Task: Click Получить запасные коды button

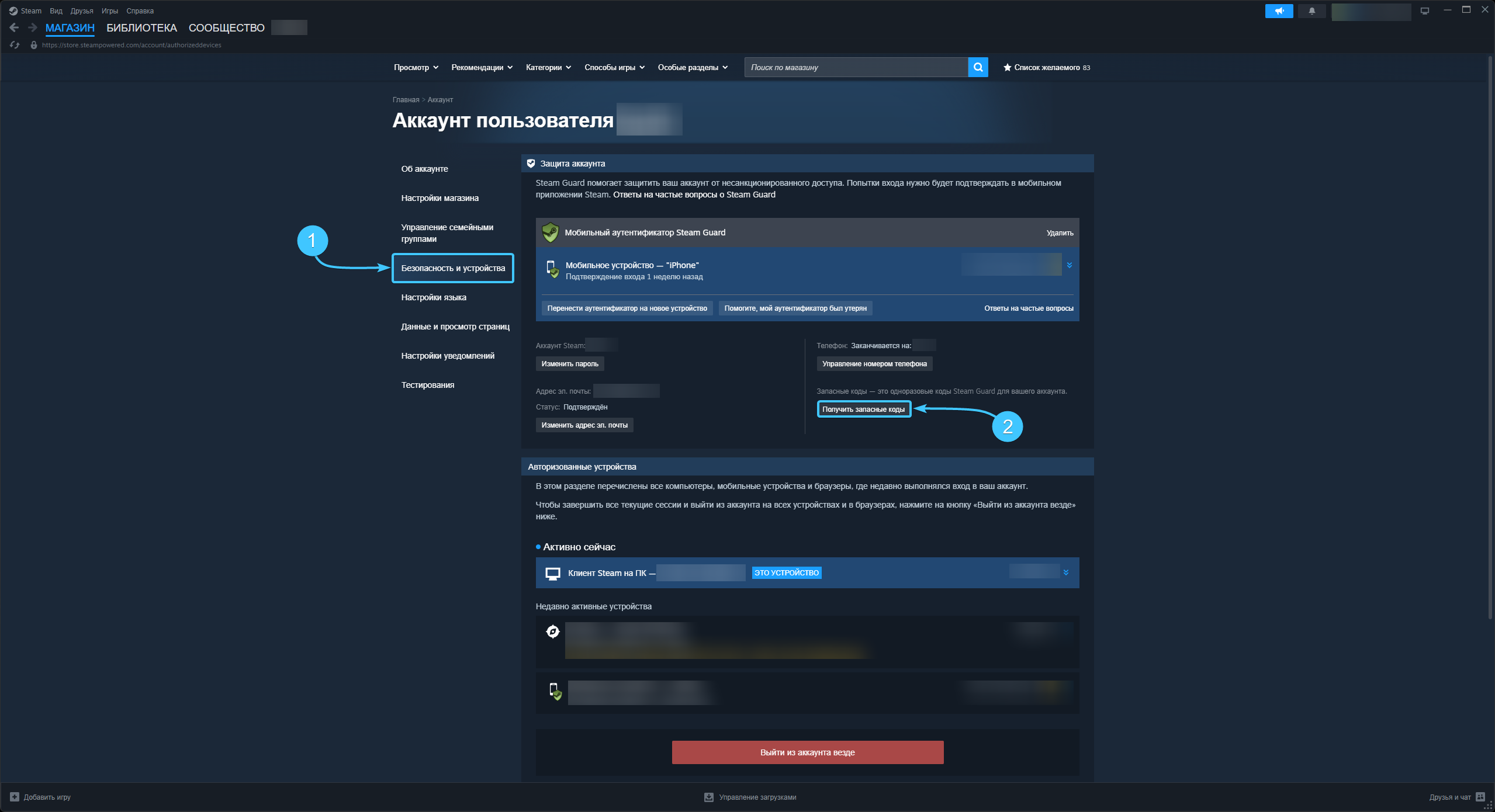Action: point(863,410)
